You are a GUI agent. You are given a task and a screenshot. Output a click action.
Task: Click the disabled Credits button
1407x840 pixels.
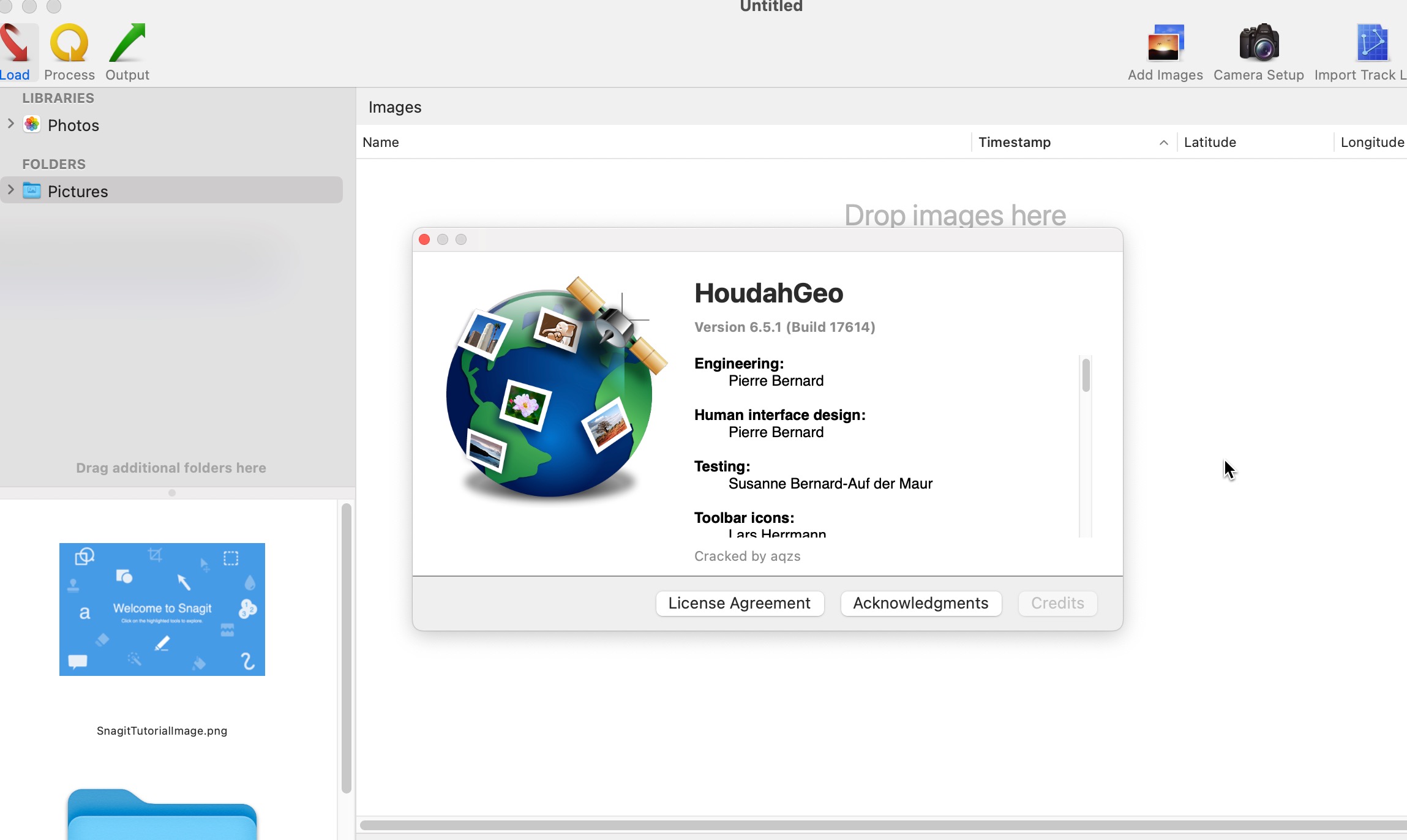pos(1057,603)
